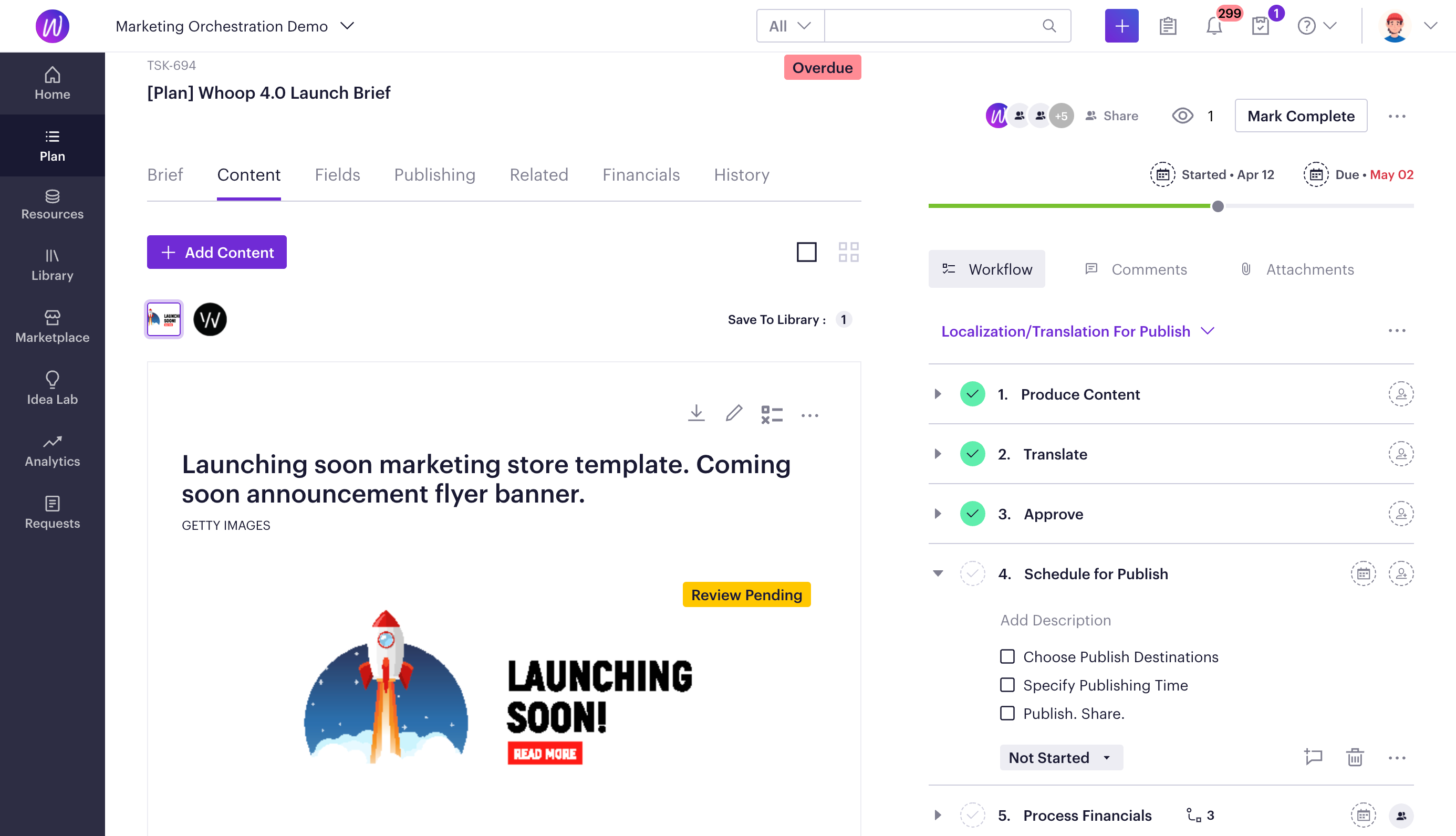Click the pencil edit icon

[734, 413]
